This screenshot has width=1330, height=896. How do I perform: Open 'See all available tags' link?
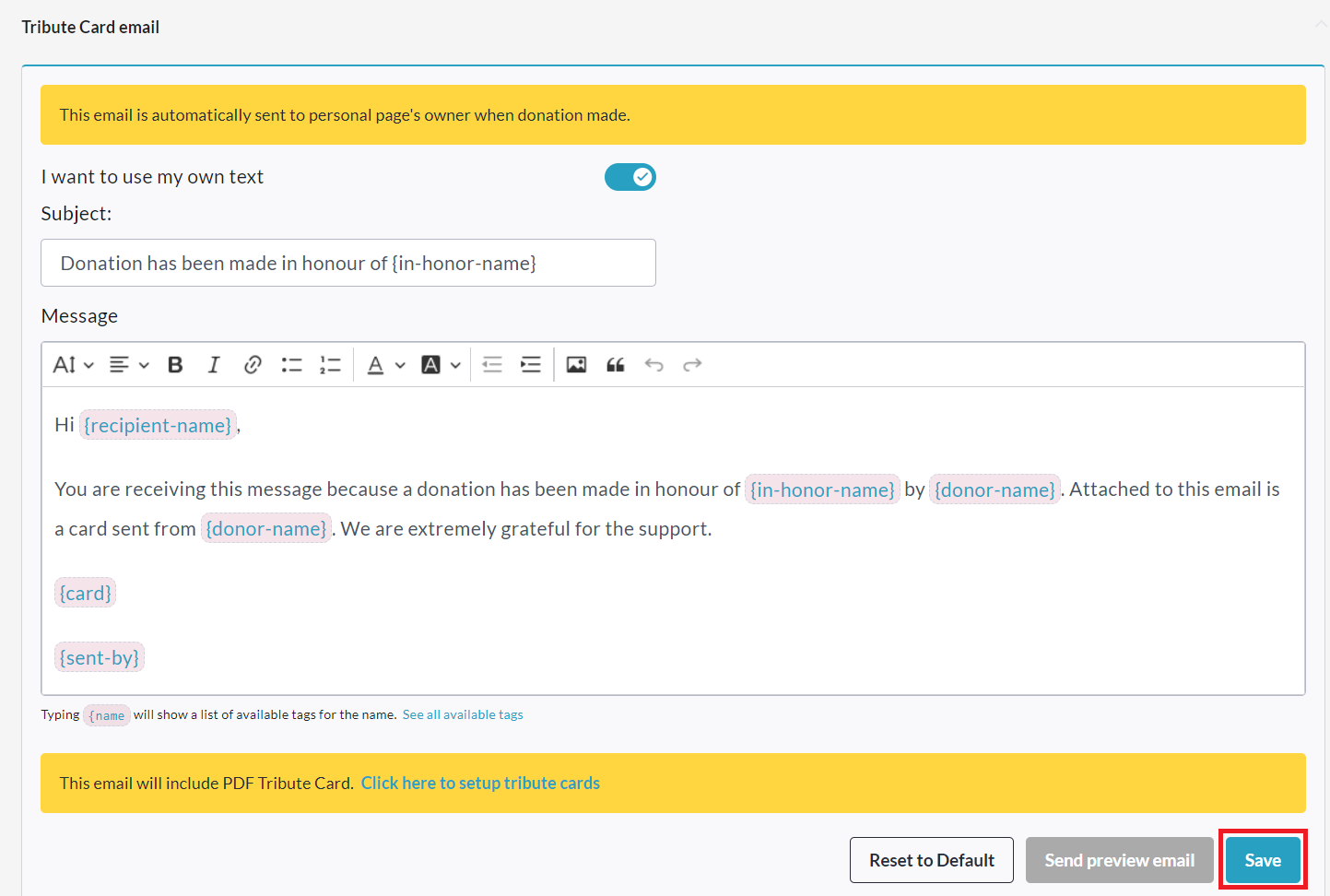click(463, 714)
